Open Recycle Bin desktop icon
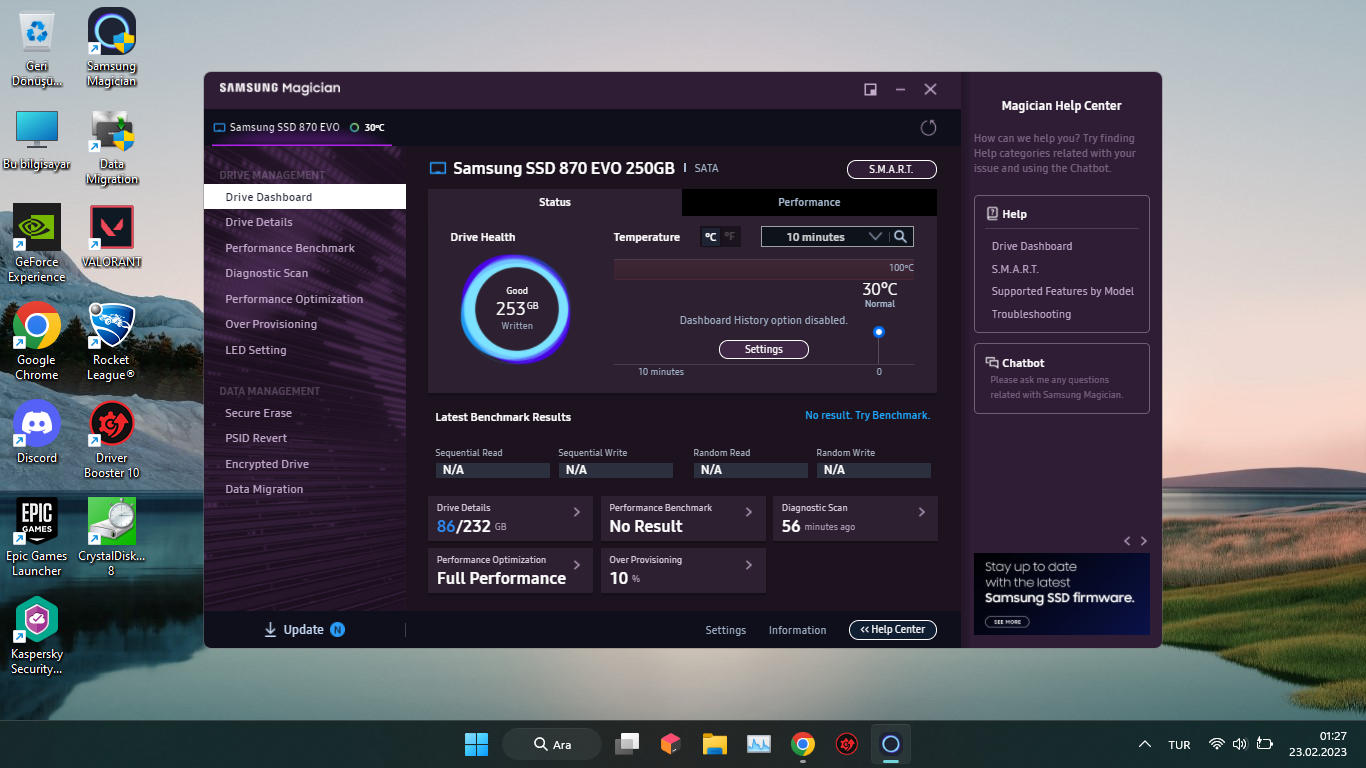This screenshot has width=1366, height=768. [37, 48]
